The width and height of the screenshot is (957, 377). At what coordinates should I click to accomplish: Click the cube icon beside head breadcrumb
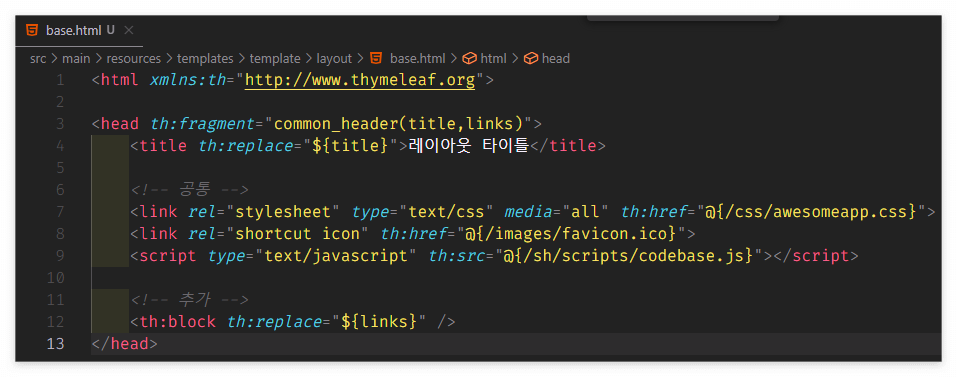(x=531, y=59)
